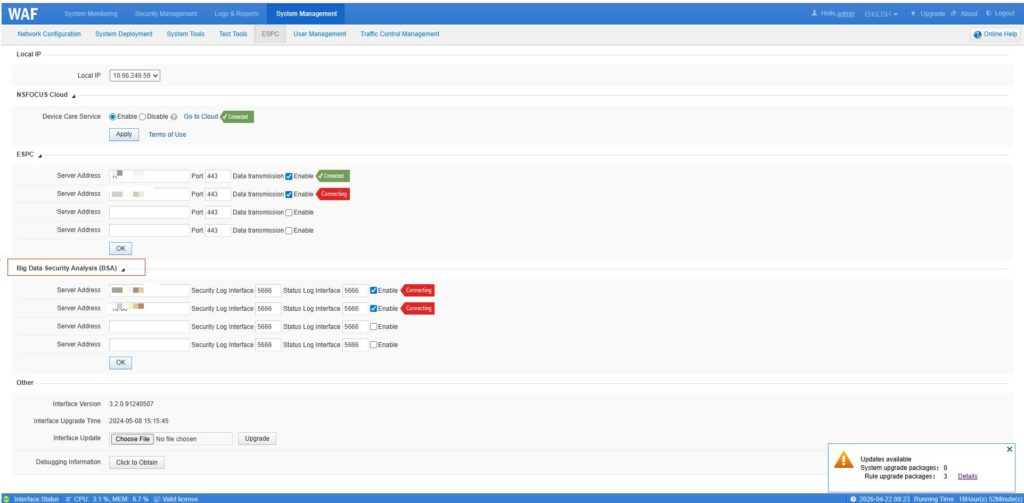Click the green Interface Status icon

(7, 498)
